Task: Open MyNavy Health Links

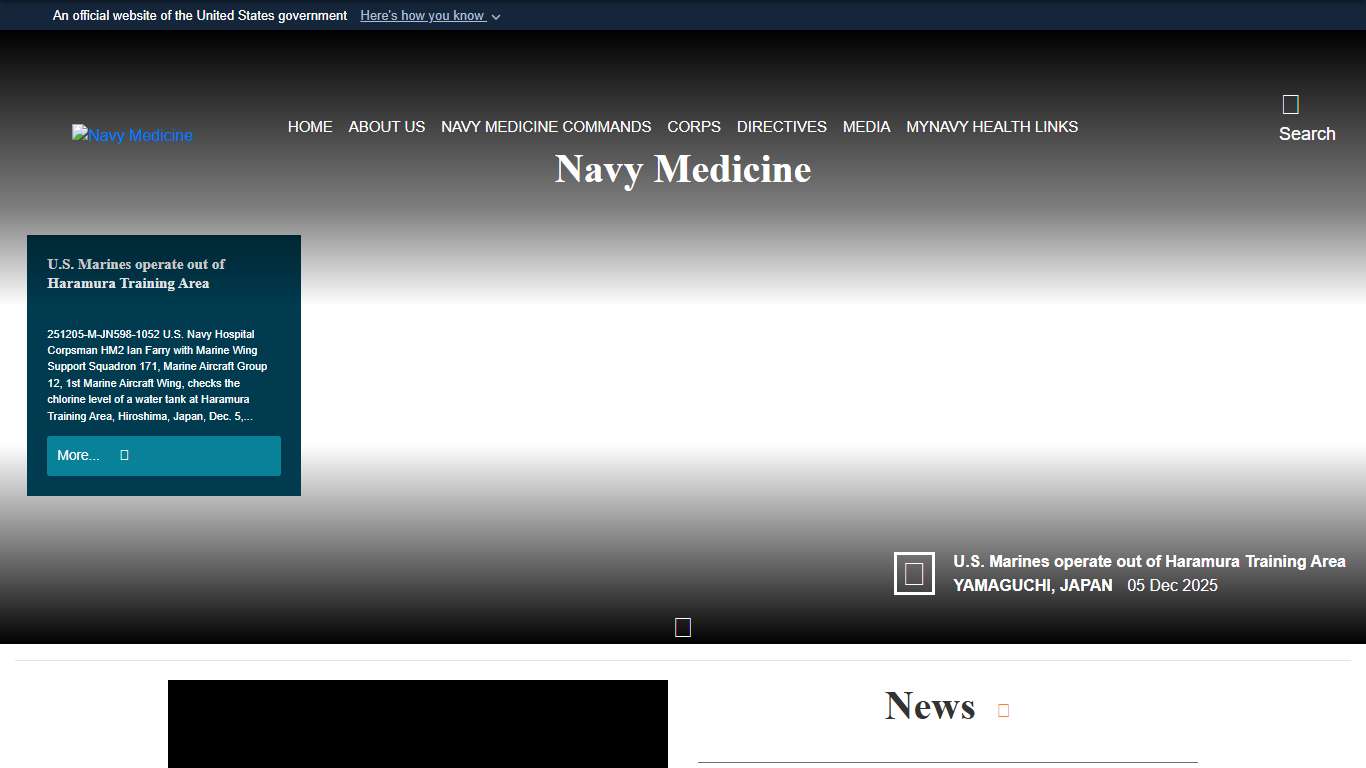Action: 992,127
